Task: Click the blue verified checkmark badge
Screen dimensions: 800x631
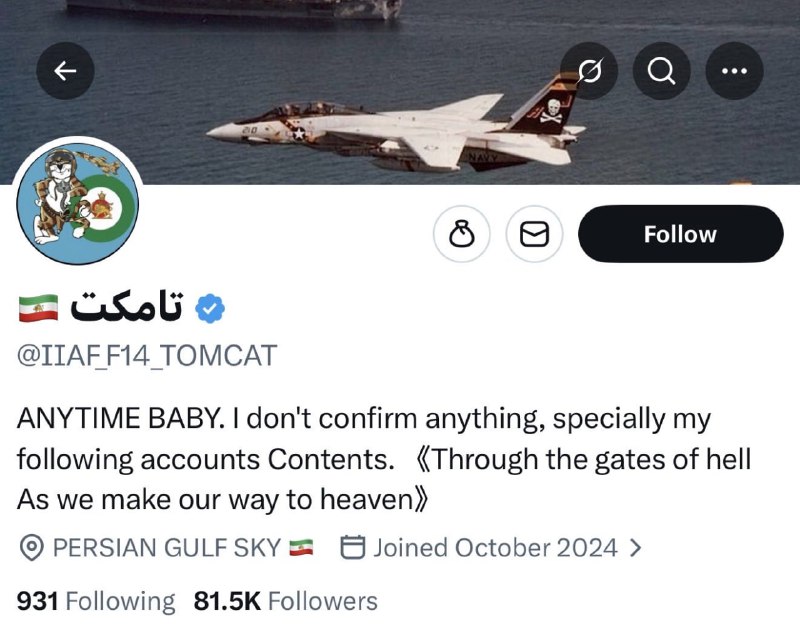Action: (x=209, y=309)
